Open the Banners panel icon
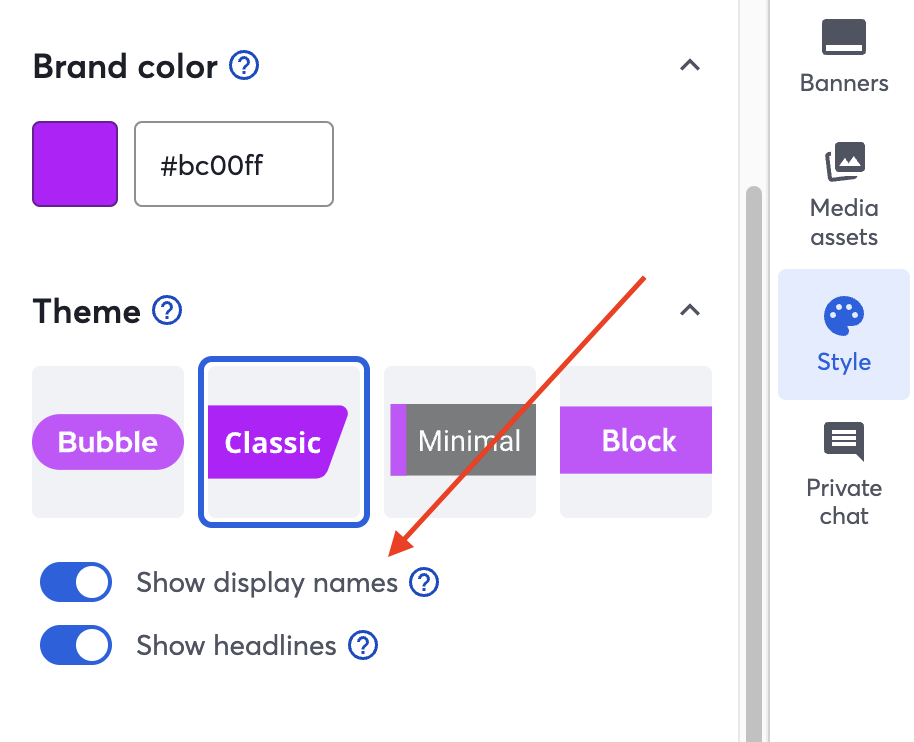The width and height of the screenshot is (914, 742). coord(844,40)
